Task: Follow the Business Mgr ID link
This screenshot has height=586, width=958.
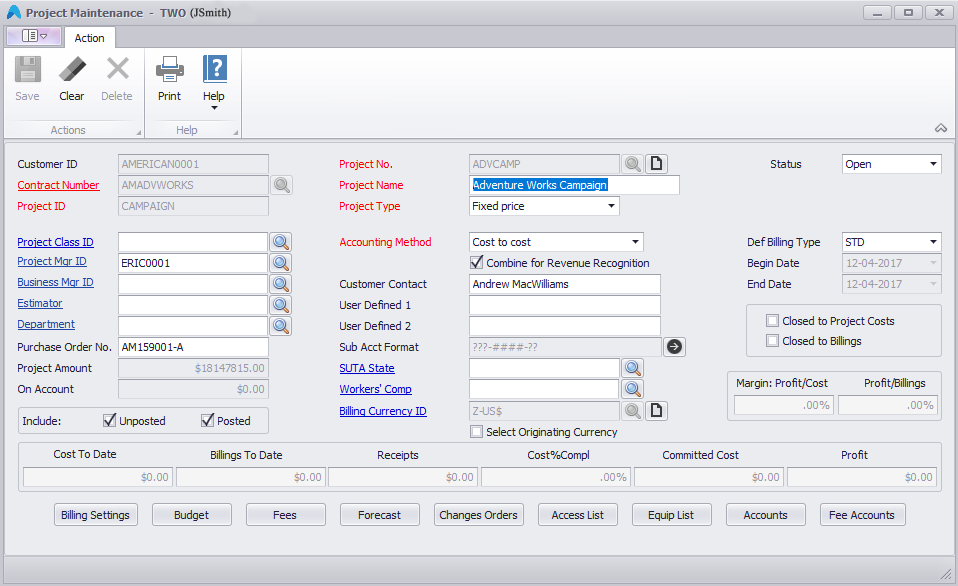Action: pos(55,282)
